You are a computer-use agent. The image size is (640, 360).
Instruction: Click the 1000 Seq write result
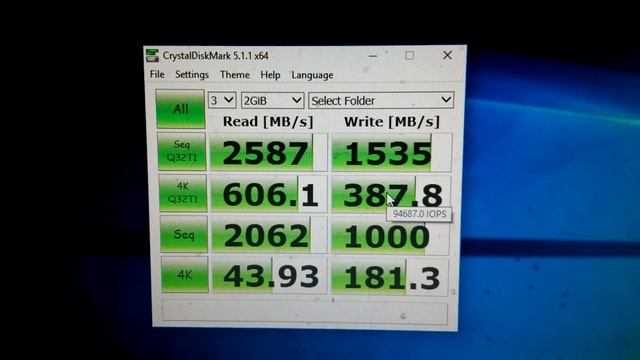(x=390, y=236)
